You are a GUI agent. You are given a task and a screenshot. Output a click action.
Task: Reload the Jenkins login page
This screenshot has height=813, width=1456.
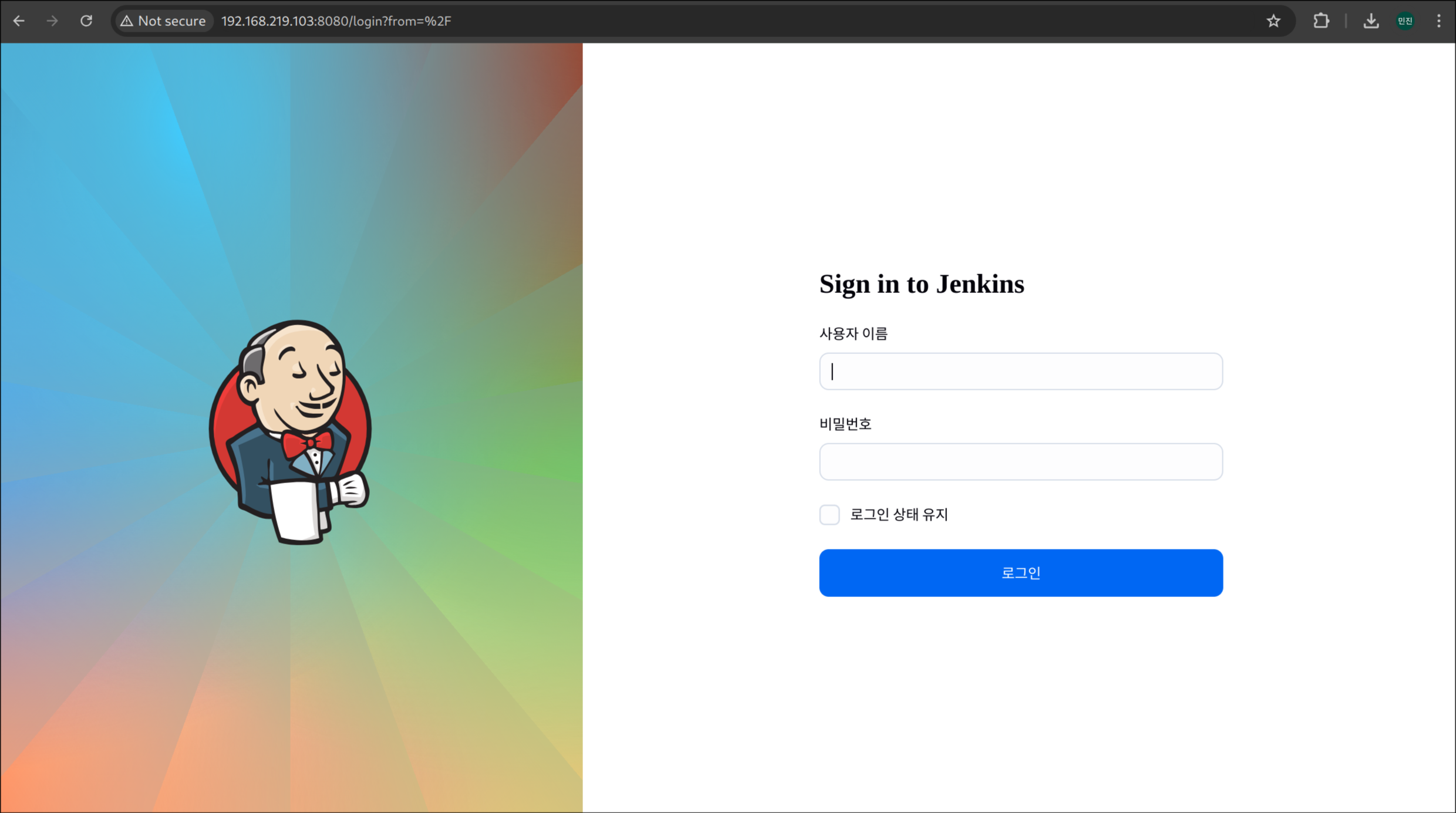click(x=86, y=21)
